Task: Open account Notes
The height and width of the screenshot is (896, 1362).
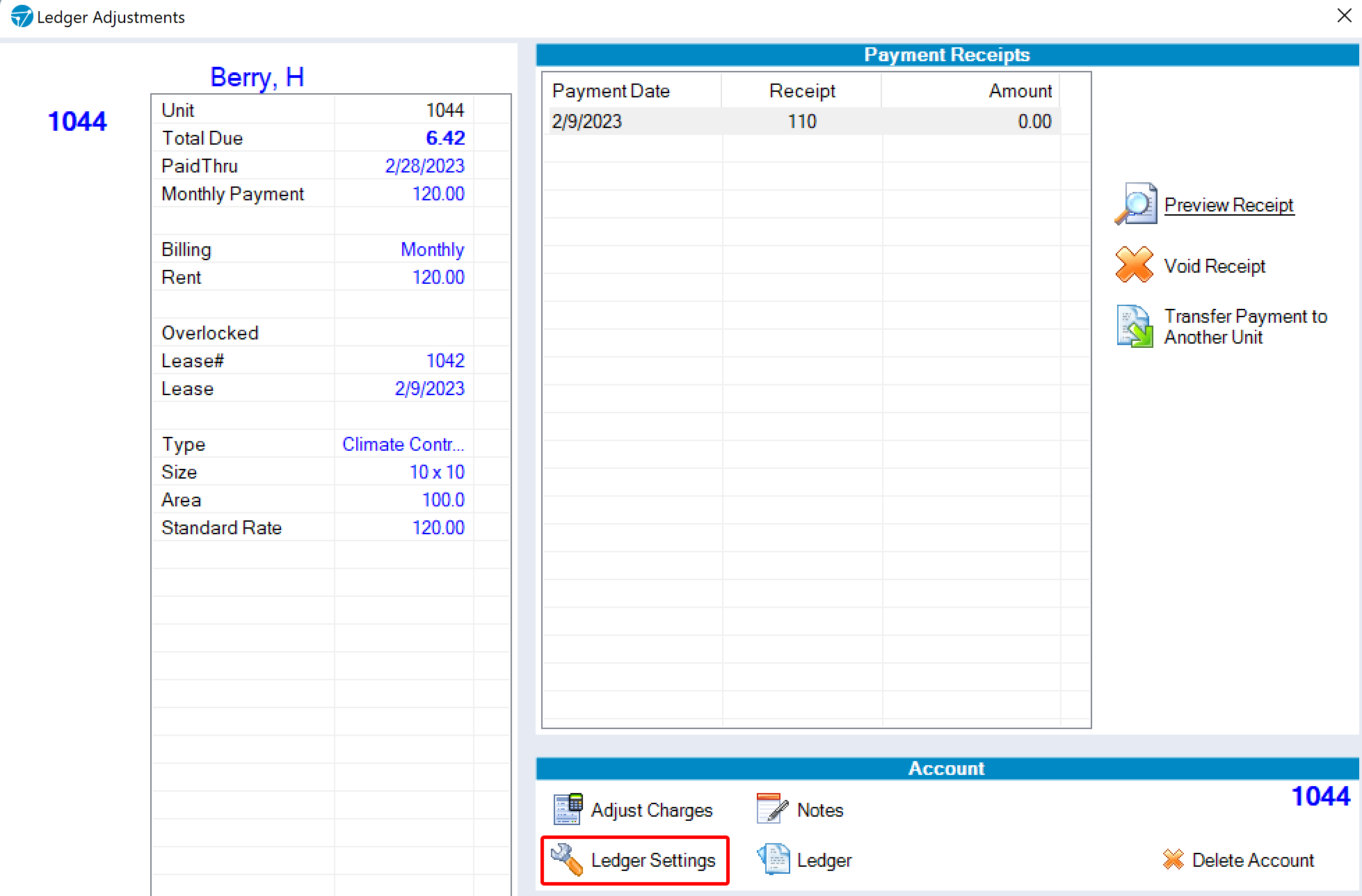Action: (820, 810)
